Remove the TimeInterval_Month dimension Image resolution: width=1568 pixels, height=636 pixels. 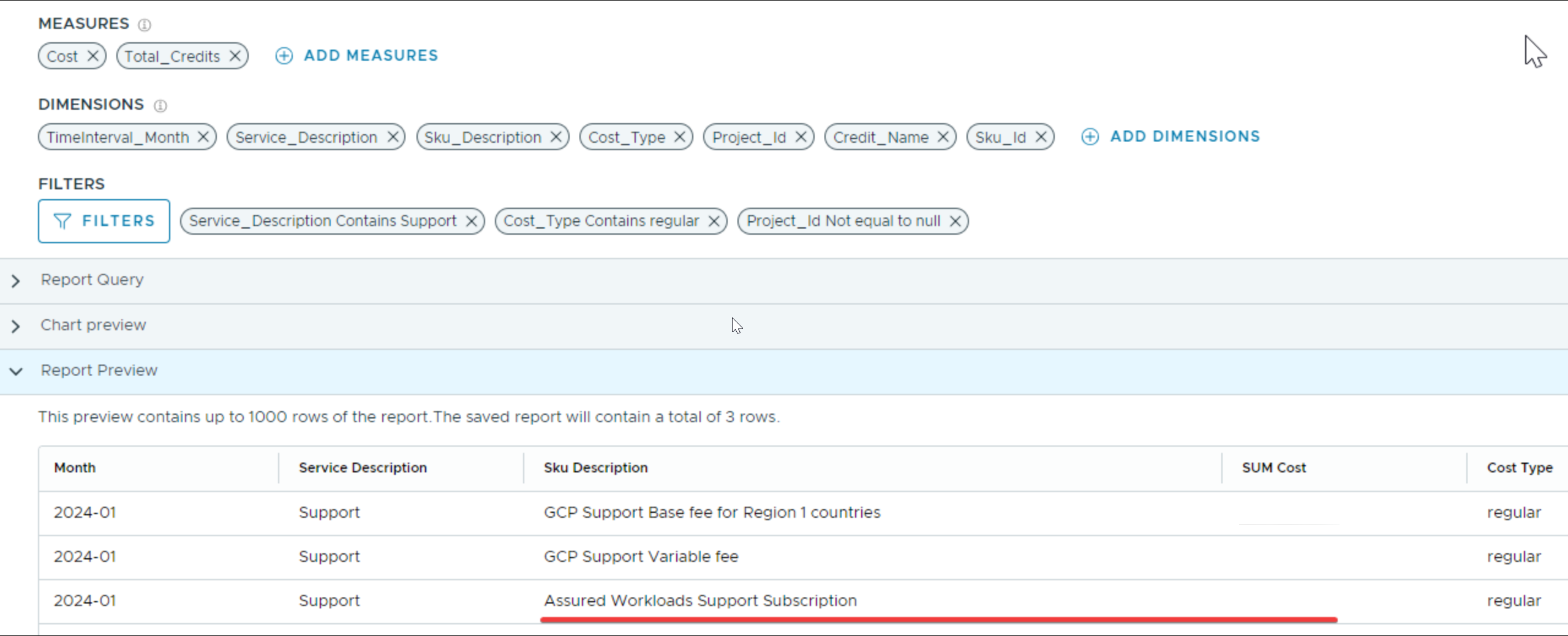[x=203, y=137]
